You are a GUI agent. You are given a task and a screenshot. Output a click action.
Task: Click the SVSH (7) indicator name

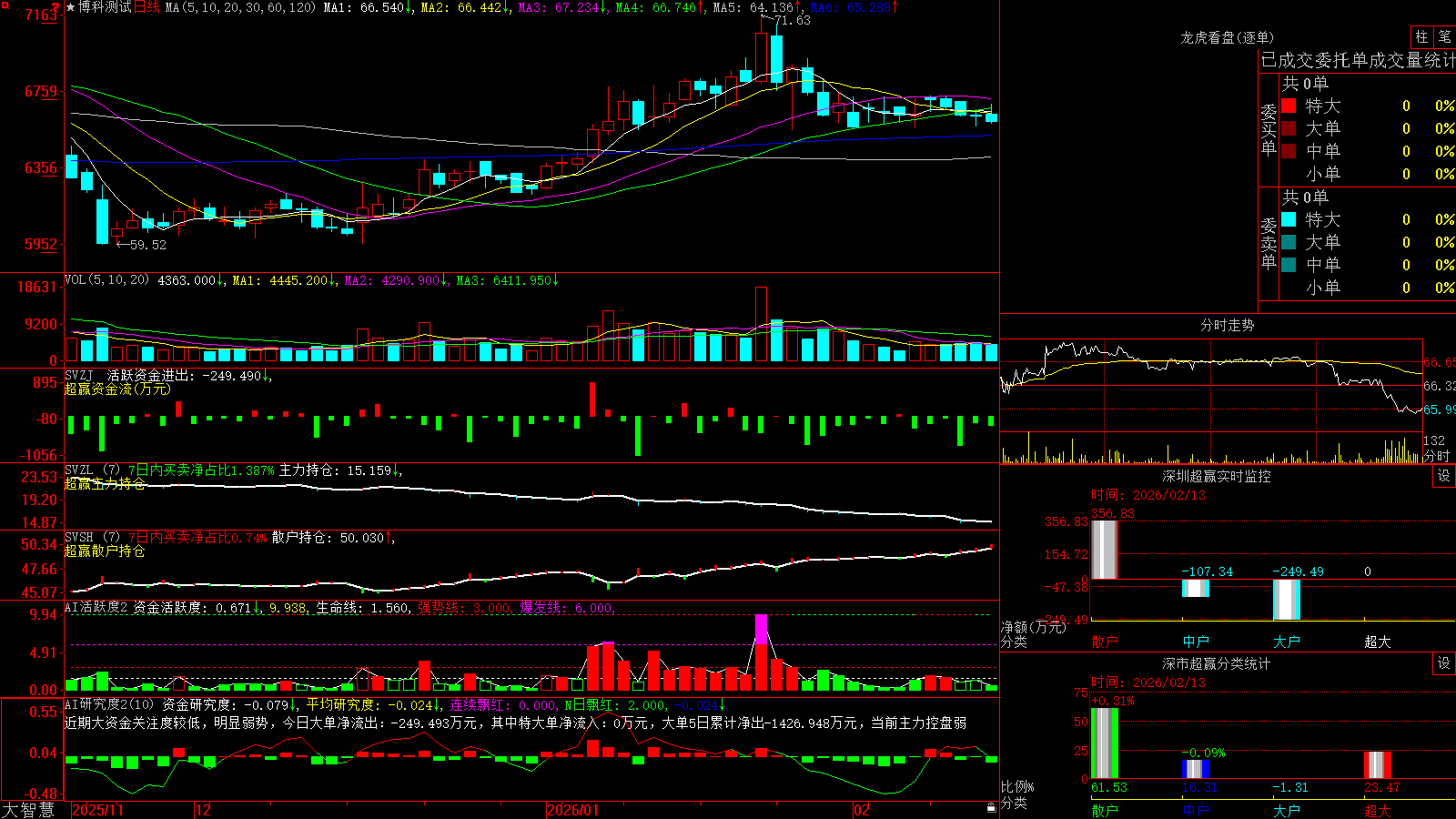pyautogui.click(x=92, y=538)
